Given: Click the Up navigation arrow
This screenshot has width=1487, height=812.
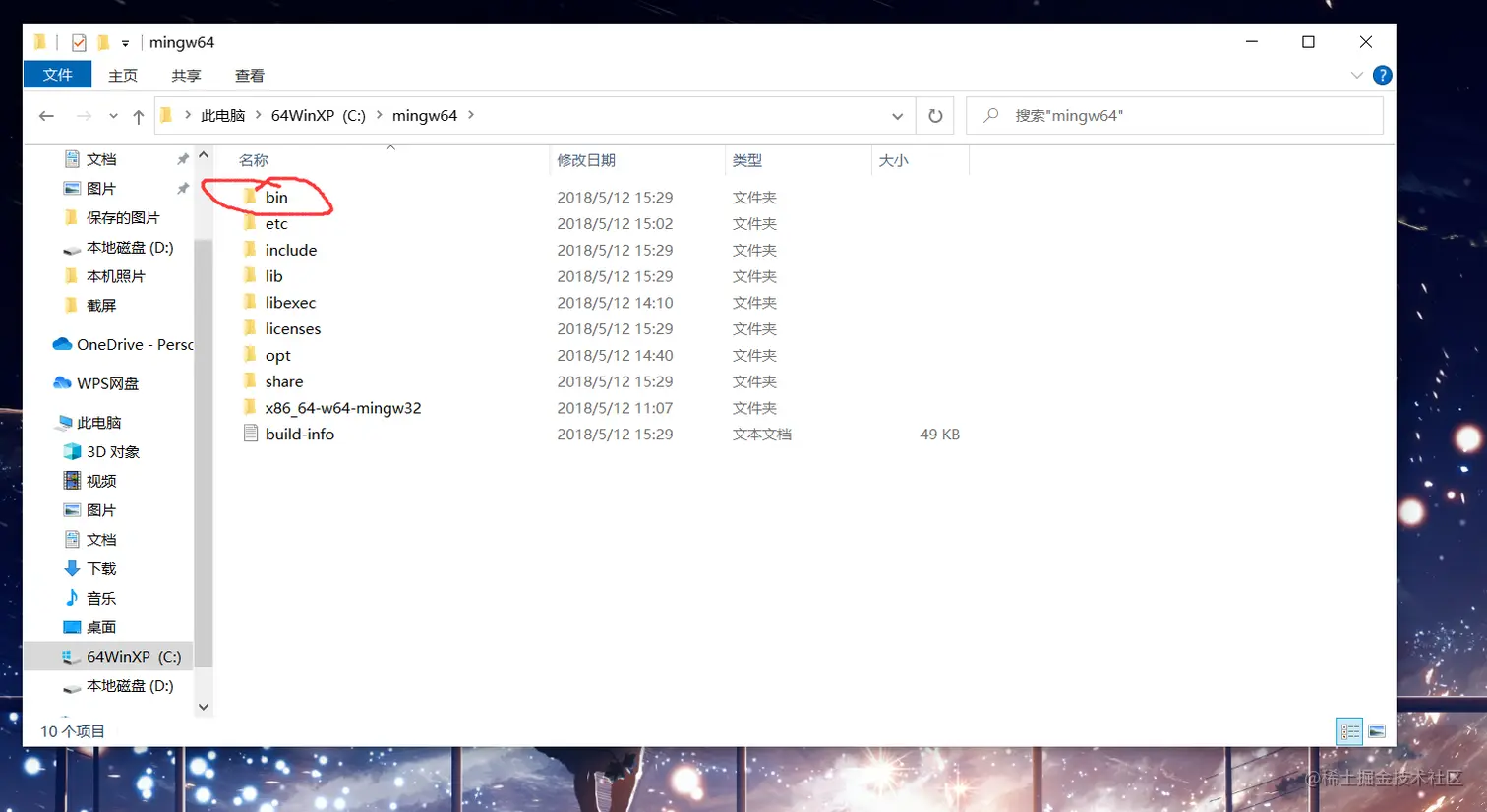Looking at the screenshot, I should coord(139,115).
